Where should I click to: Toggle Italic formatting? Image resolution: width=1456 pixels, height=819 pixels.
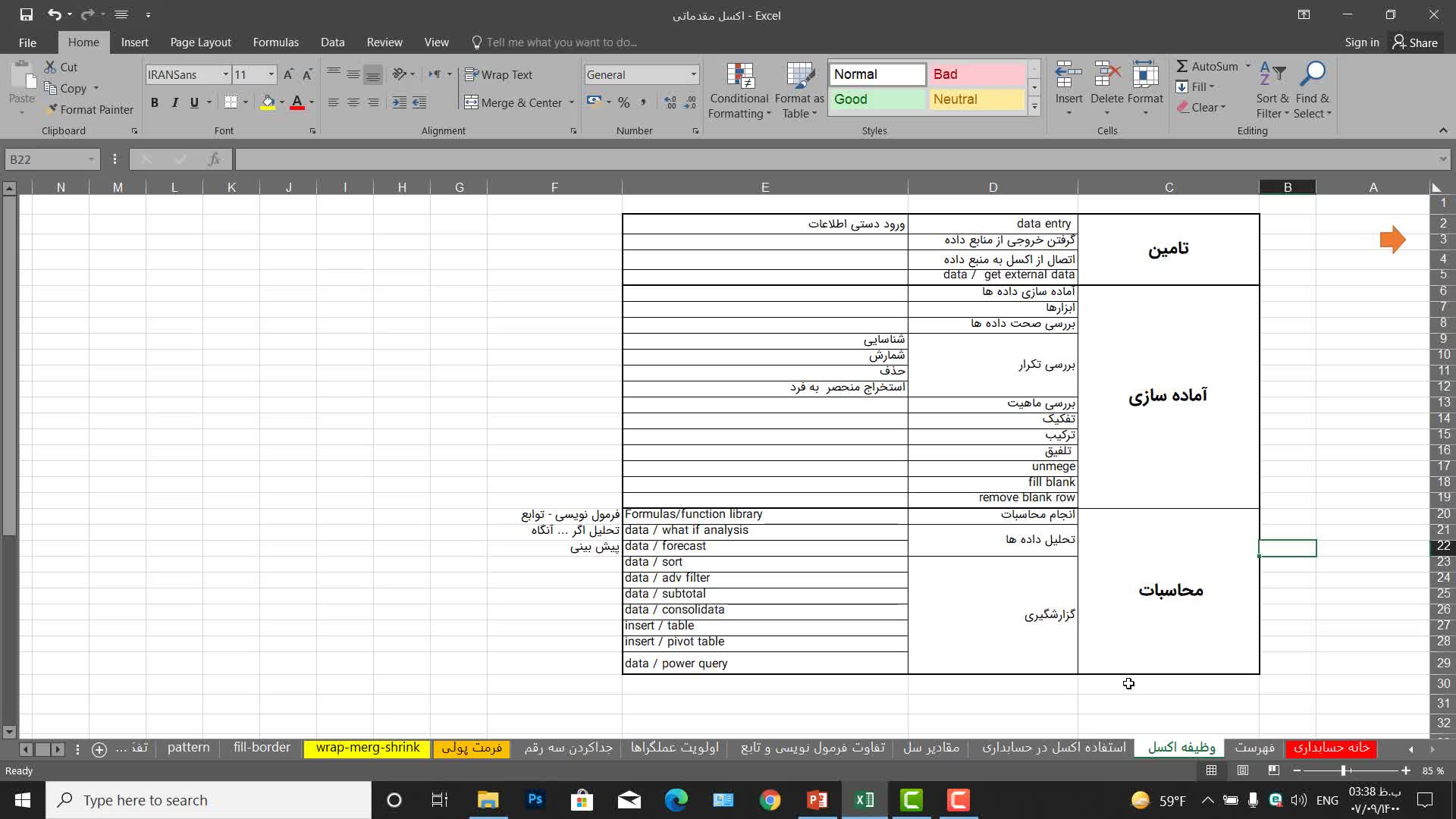coord(174,102)
